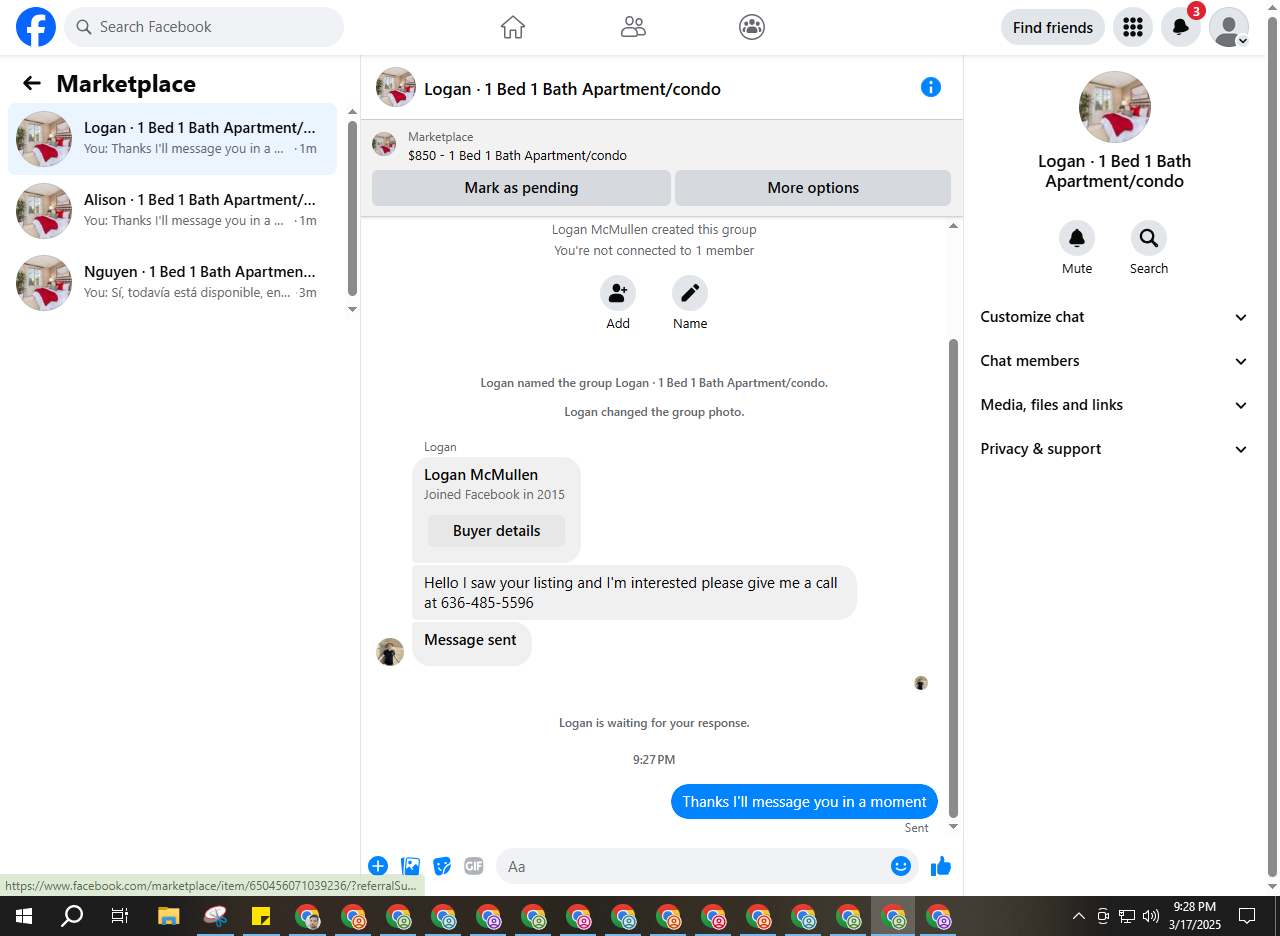
Task: Select the Nguyen conversation in Marketplace list
Action: 172,283
